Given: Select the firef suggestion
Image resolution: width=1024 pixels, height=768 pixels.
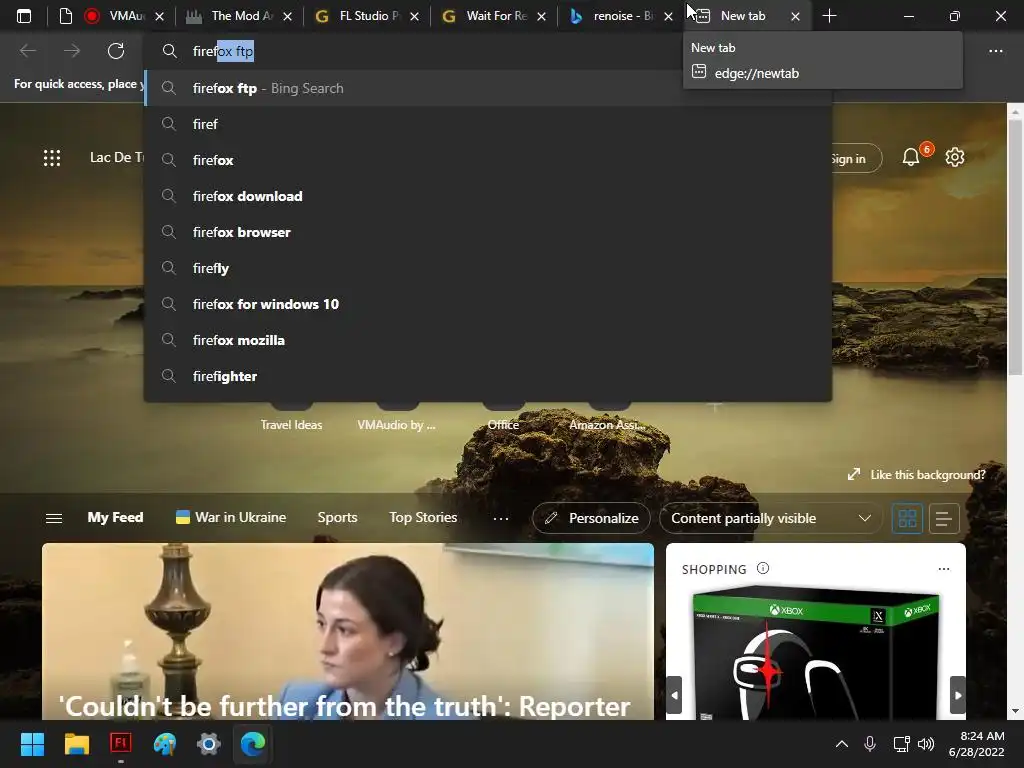Looking at the screenshot, I should pyautogui.click(x=488, y=124).
